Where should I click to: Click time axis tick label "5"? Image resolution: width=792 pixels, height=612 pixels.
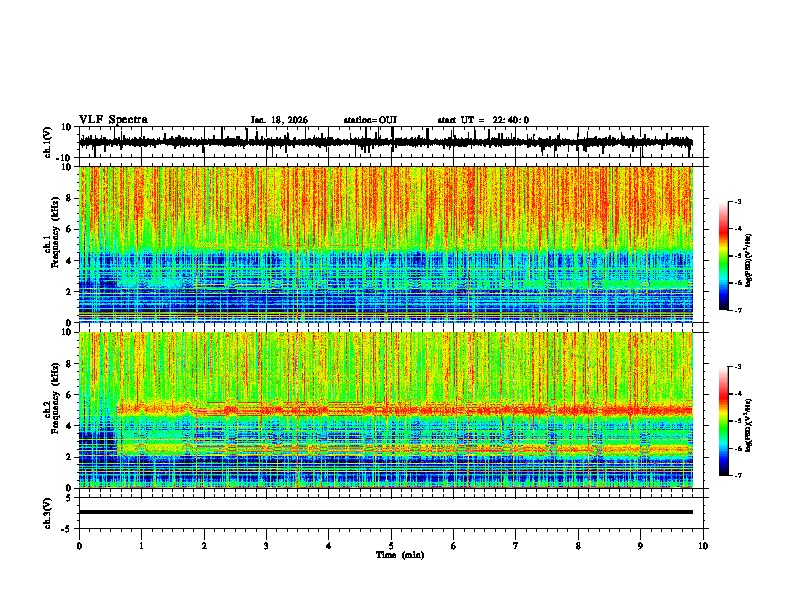click(391, 546)
